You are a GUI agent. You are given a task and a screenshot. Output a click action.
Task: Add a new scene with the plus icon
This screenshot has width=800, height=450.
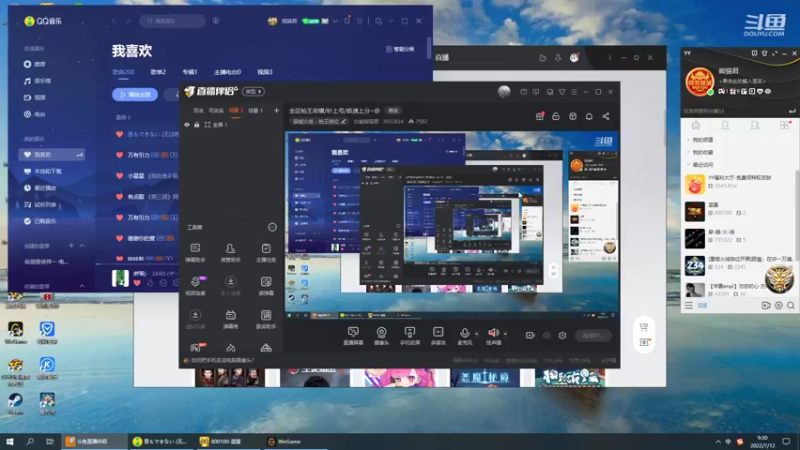click(x=276, y=110)
